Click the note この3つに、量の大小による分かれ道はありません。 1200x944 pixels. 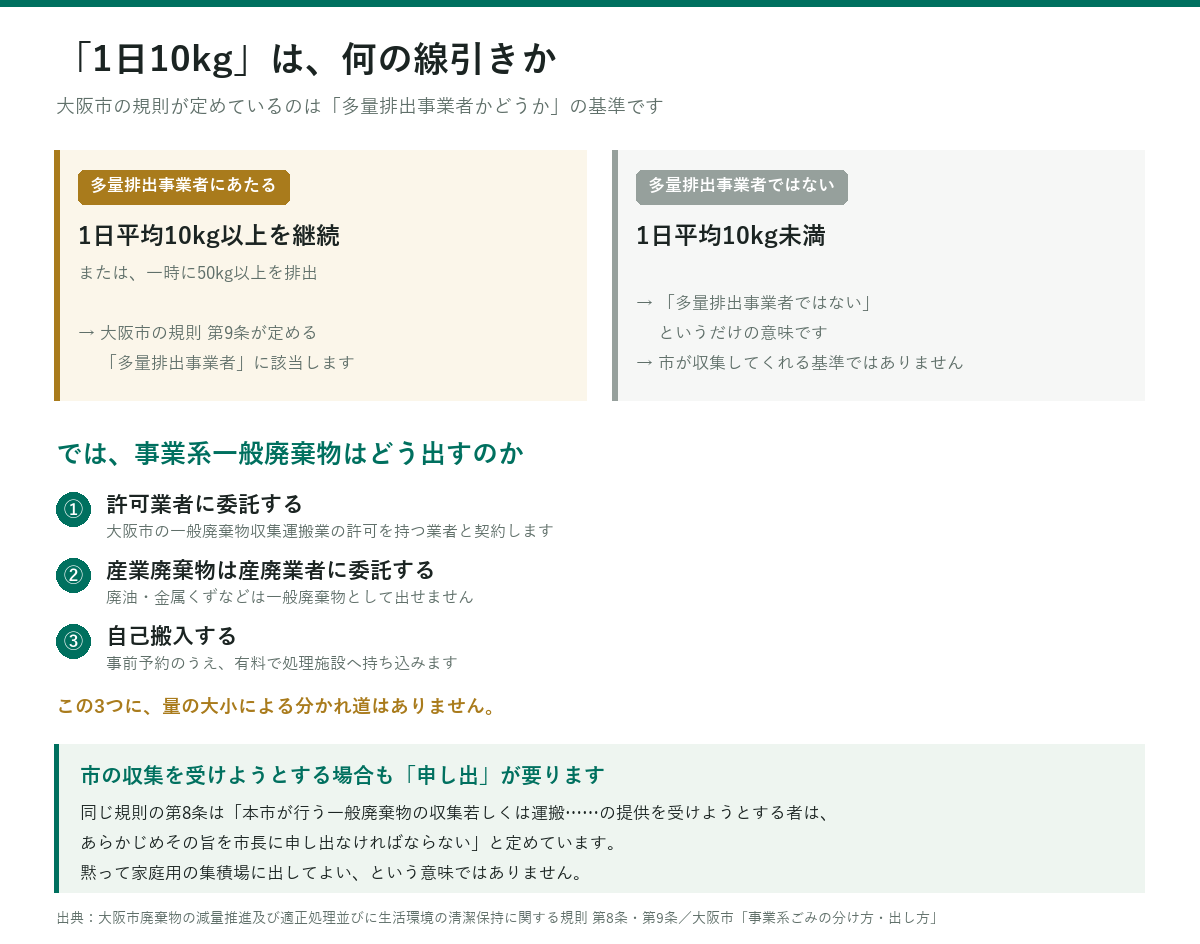coord(277,706)
